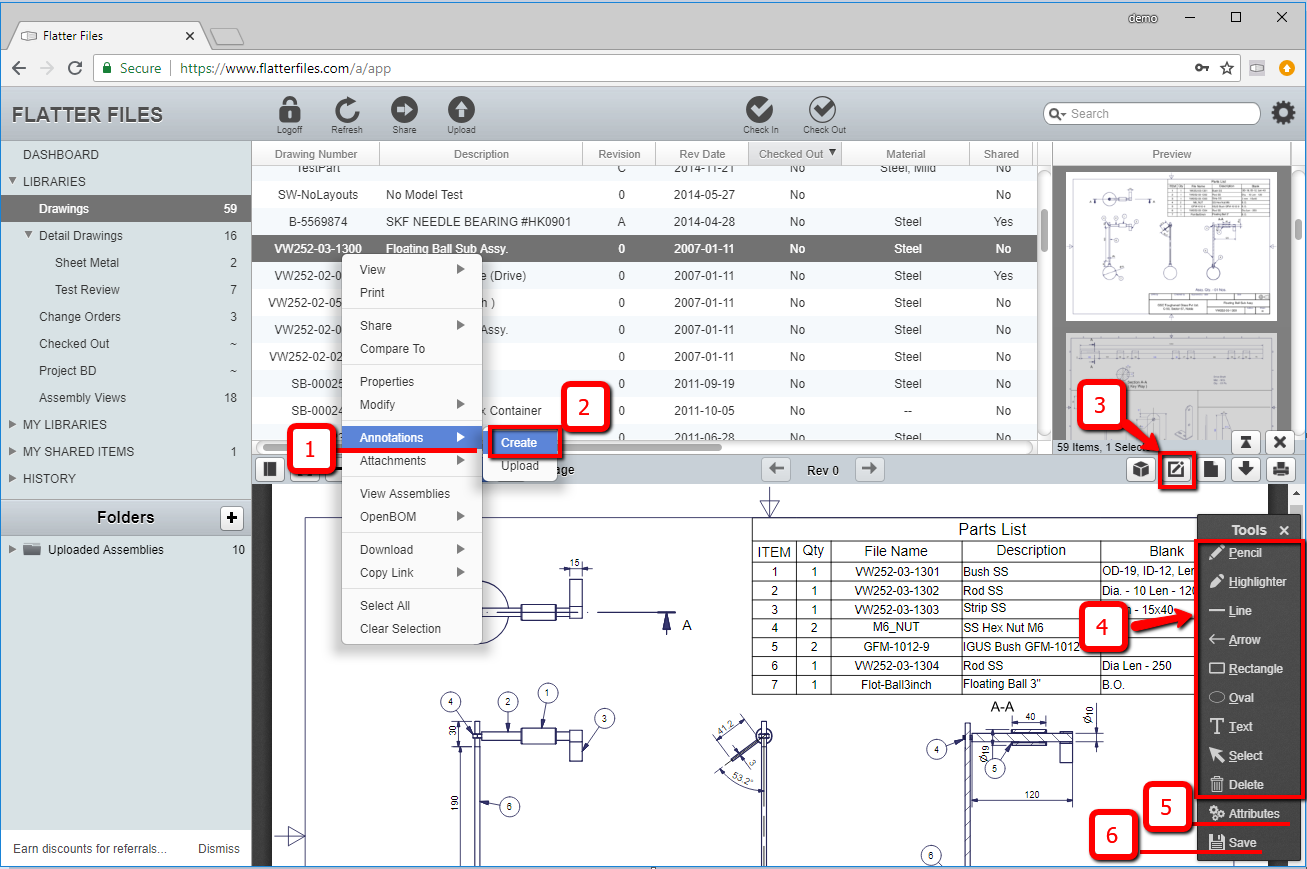Screen dimensions: 1307x869
Task: Choose Properties in context menu
Action: coord(412,382)
